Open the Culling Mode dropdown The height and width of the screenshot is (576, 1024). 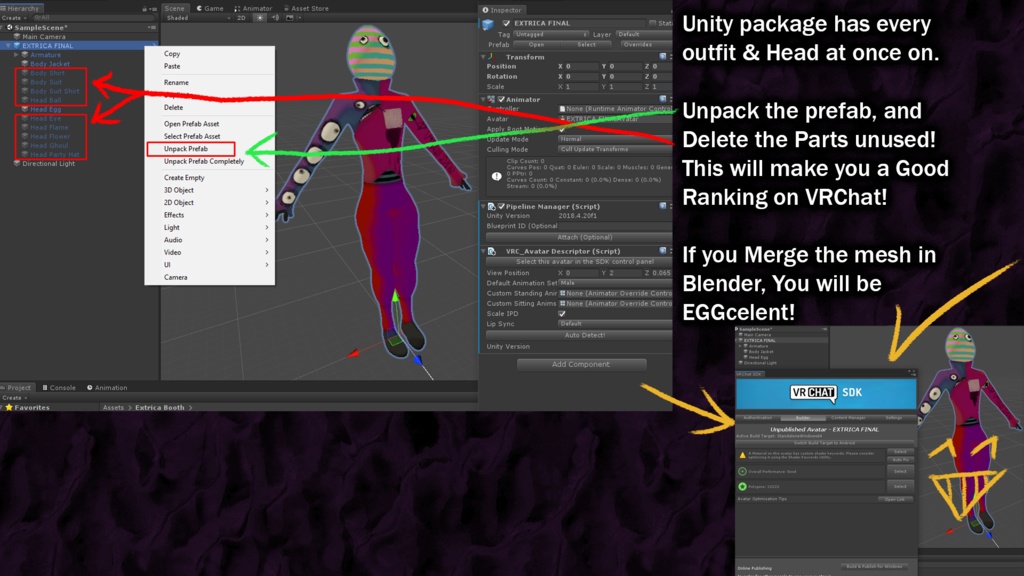coord(615,149)
